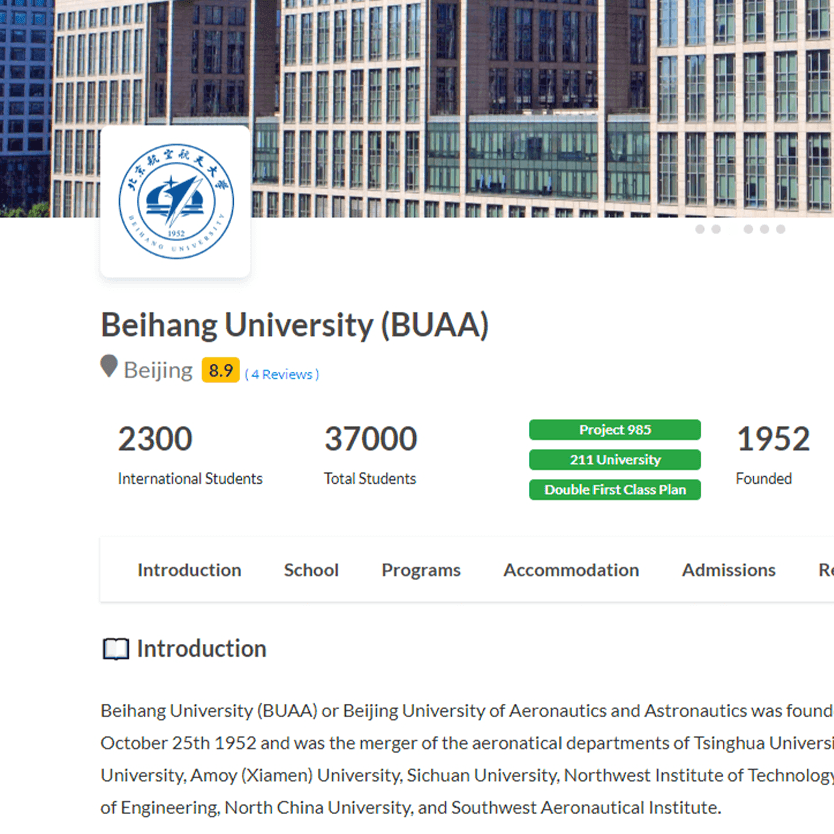
Task: Click the location pin icon beside Beijing
Action: click(109, 366)
